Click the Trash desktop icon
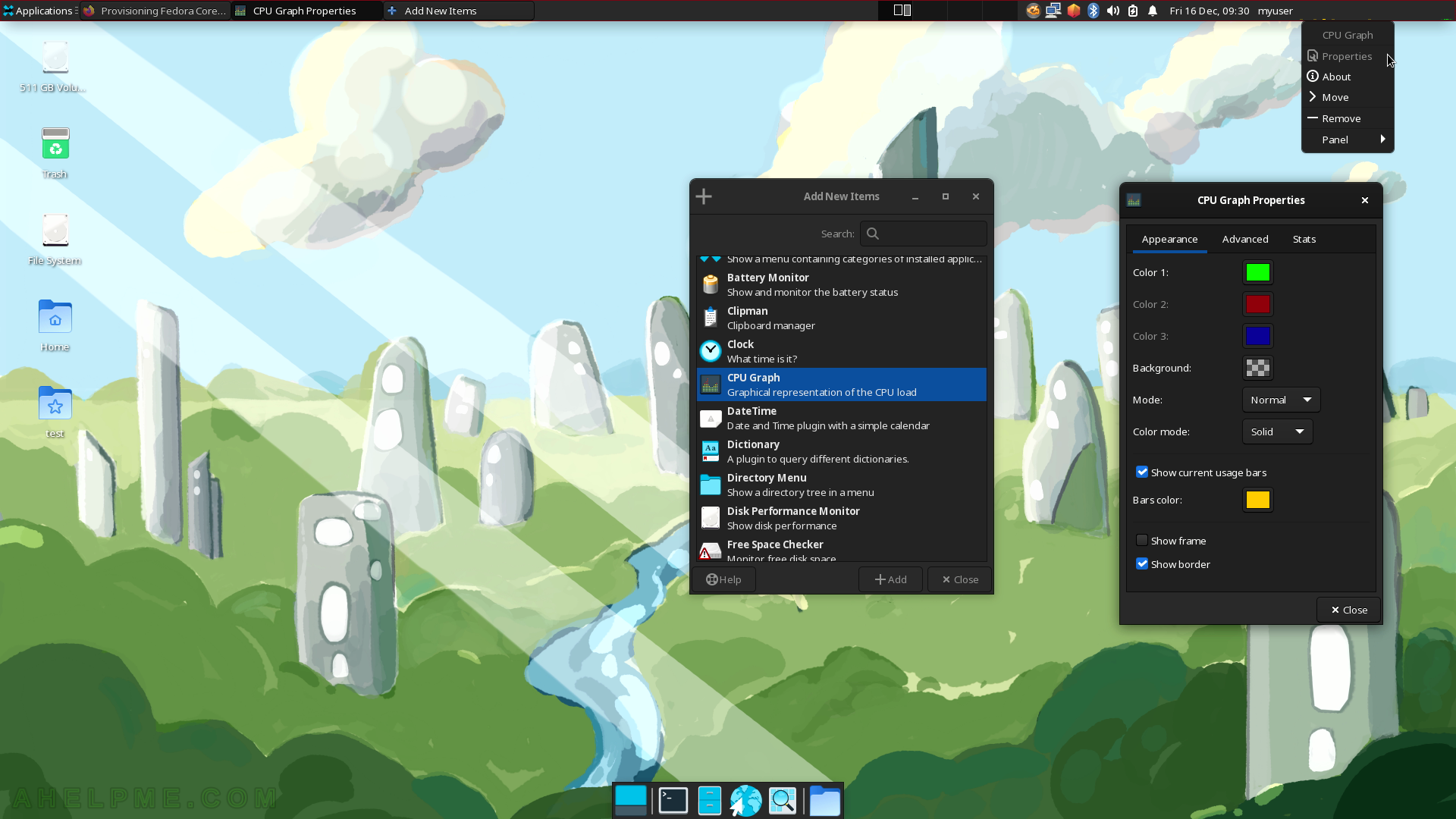The image size is (1456, 819). click(55, 153)
